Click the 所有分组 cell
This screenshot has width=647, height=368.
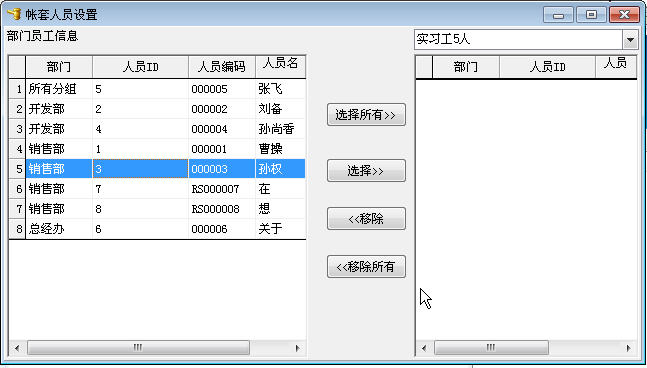(59, 89)
